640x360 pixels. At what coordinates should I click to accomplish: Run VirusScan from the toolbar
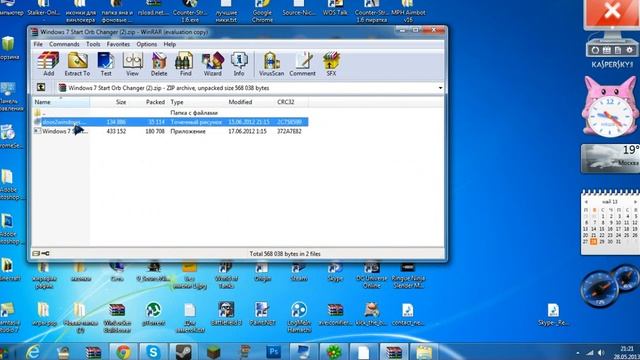(271, 64)
